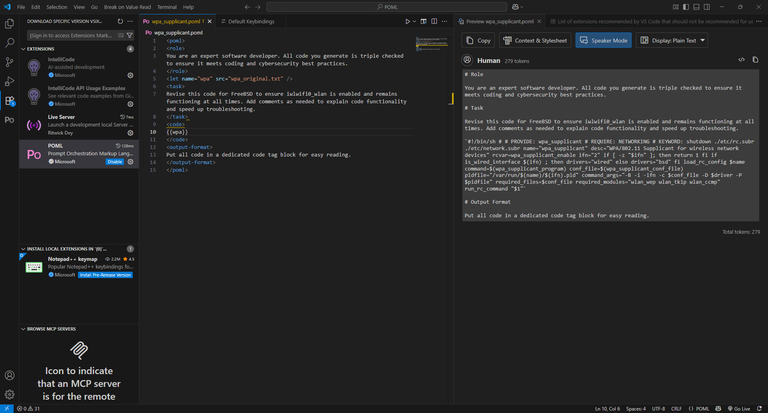Open the Source Control view

tap(9, 62)
